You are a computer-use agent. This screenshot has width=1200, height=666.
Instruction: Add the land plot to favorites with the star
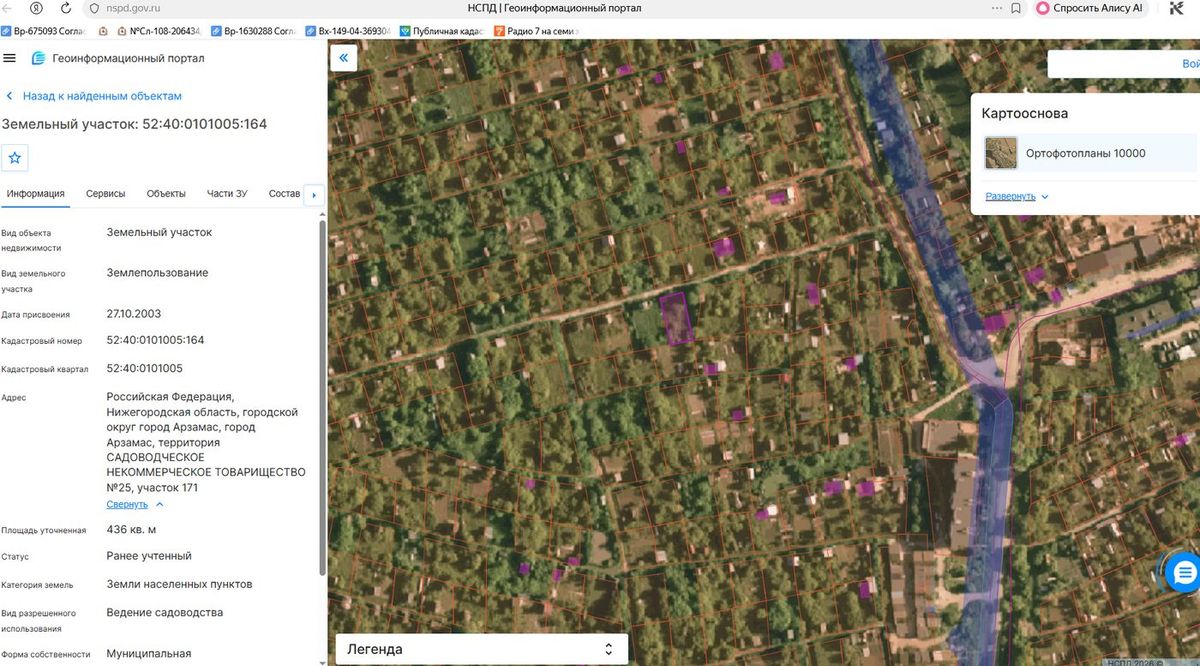[x=15, y=158]
